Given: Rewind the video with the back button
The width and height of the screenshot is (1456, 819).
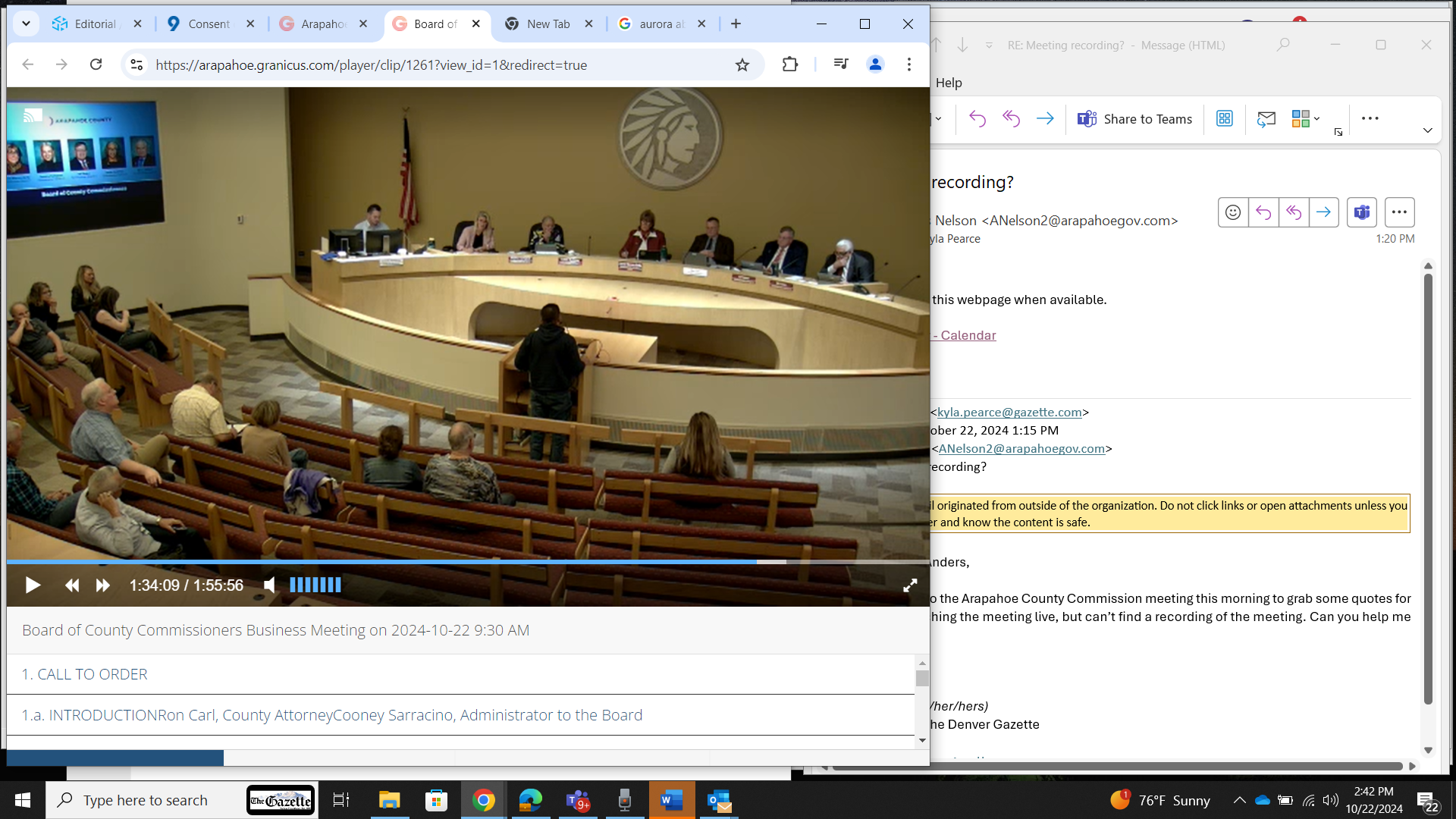Looking at the screenshot, I should pos(72,585).
